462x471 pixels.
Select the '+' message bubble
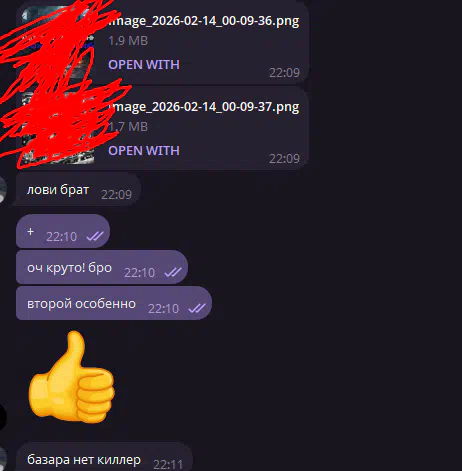pos(63,231)
